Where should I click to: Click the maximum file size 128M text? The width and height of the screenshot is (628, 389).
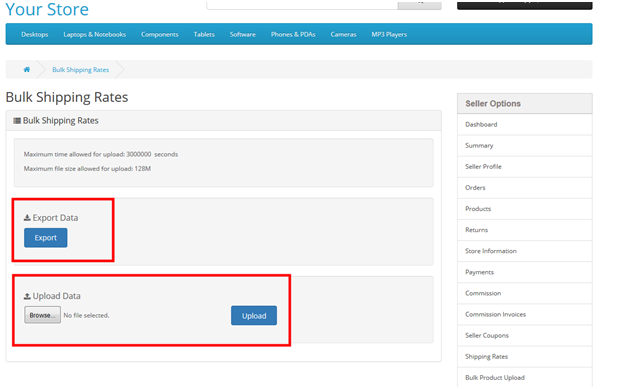(x=87, y=169)
